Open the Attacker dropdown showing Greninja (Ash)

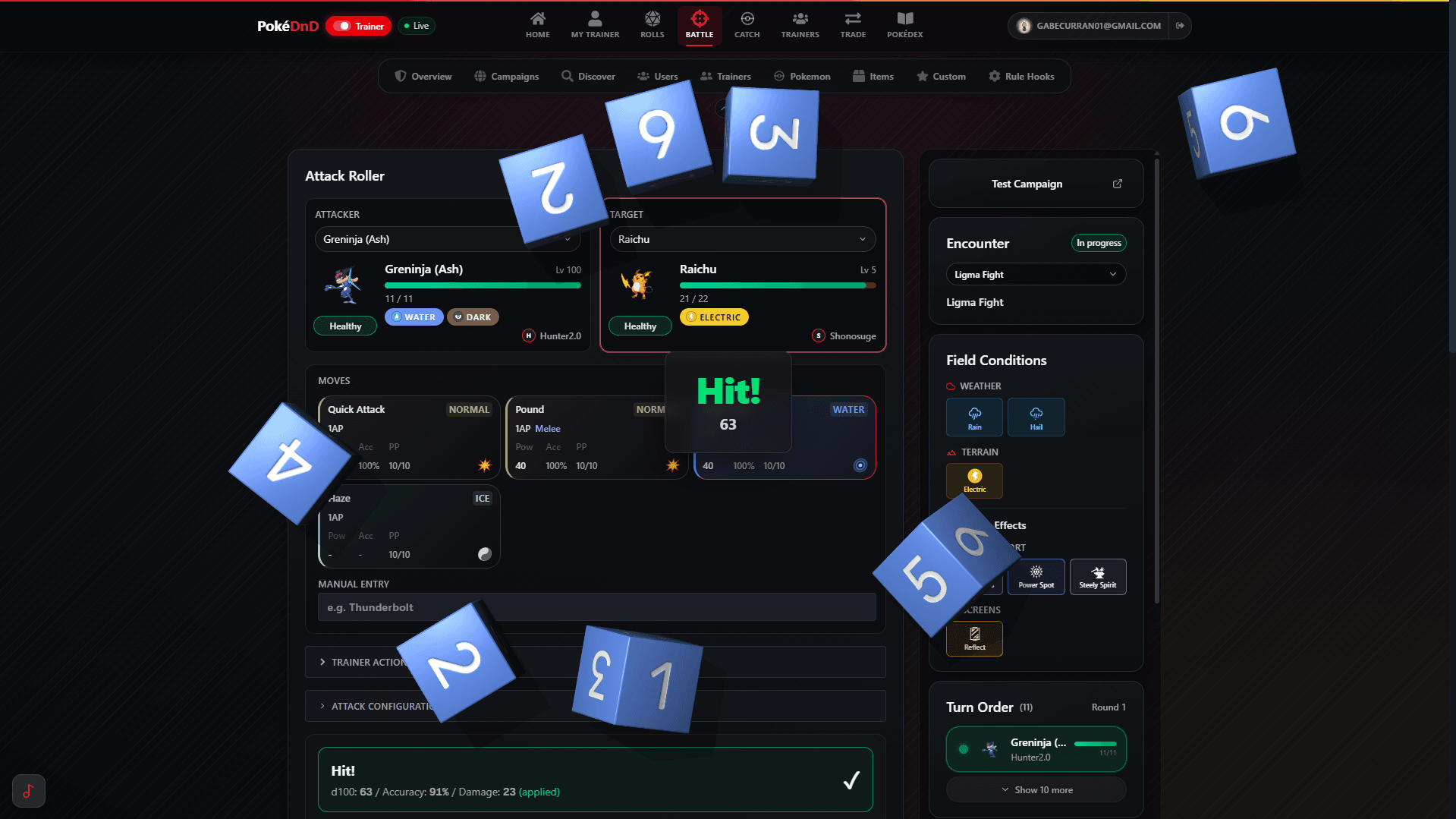(x=448, y=239)
